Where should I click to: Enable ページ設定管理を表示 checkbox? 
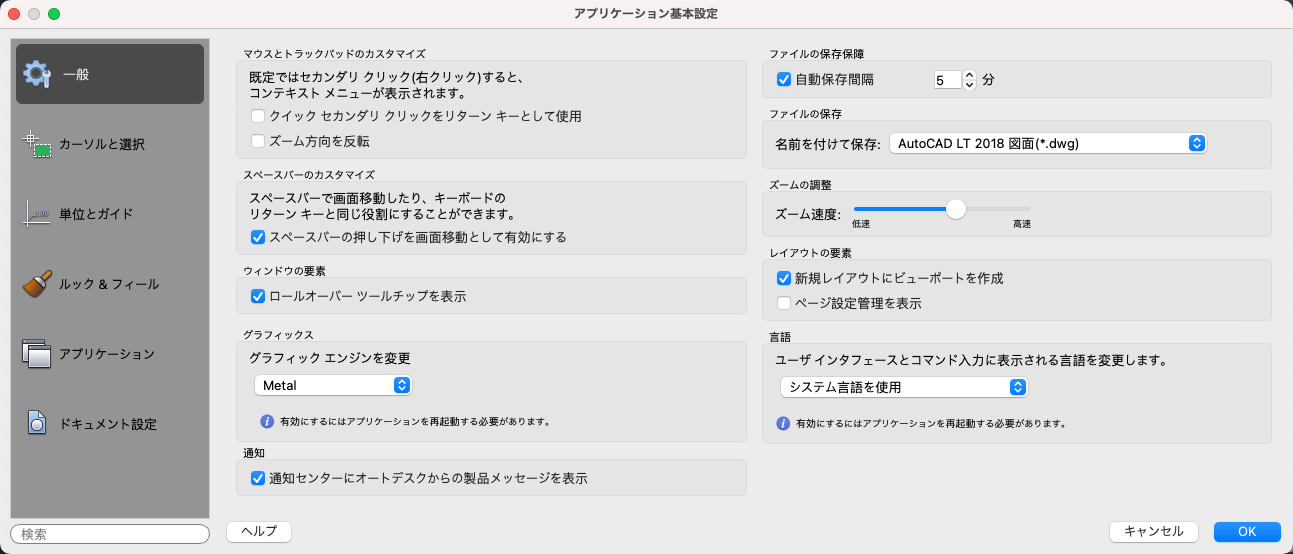coord(784,303)
